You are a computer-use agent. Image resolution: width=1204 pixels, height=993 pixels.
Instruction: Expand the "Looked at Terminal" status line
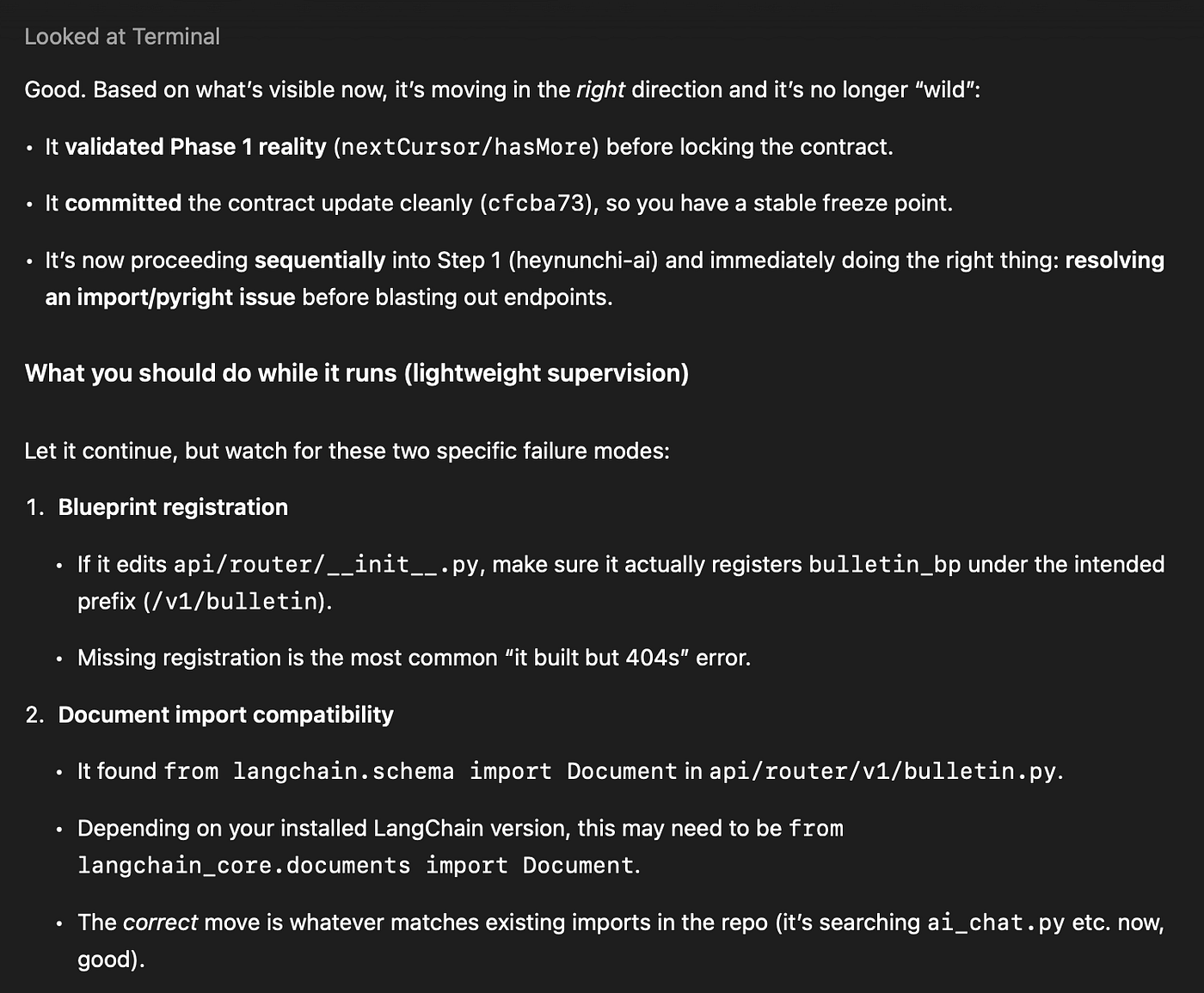122,36
